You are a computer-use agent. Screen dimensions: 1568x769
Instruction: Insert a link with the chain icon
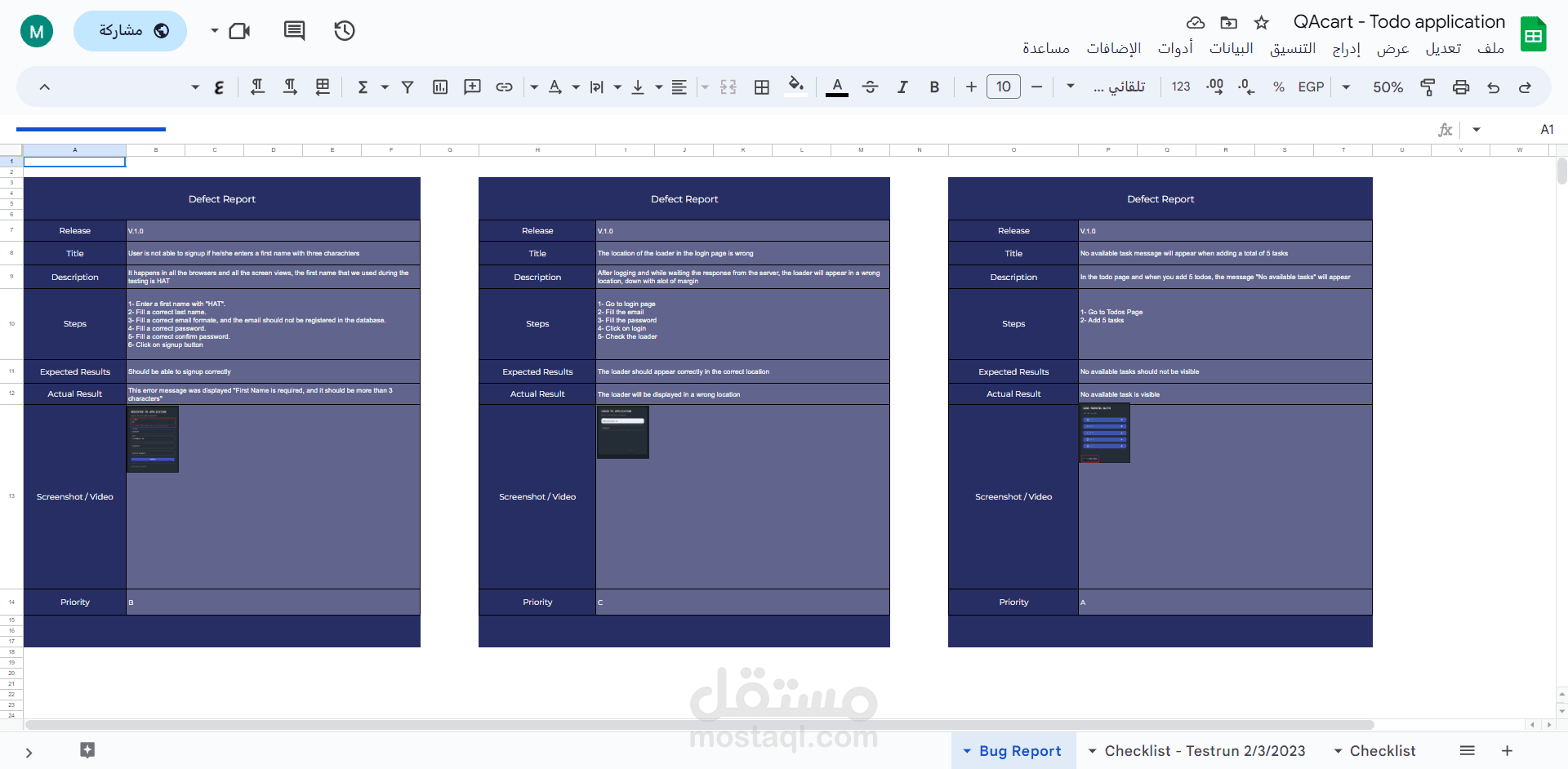(505, 87)
